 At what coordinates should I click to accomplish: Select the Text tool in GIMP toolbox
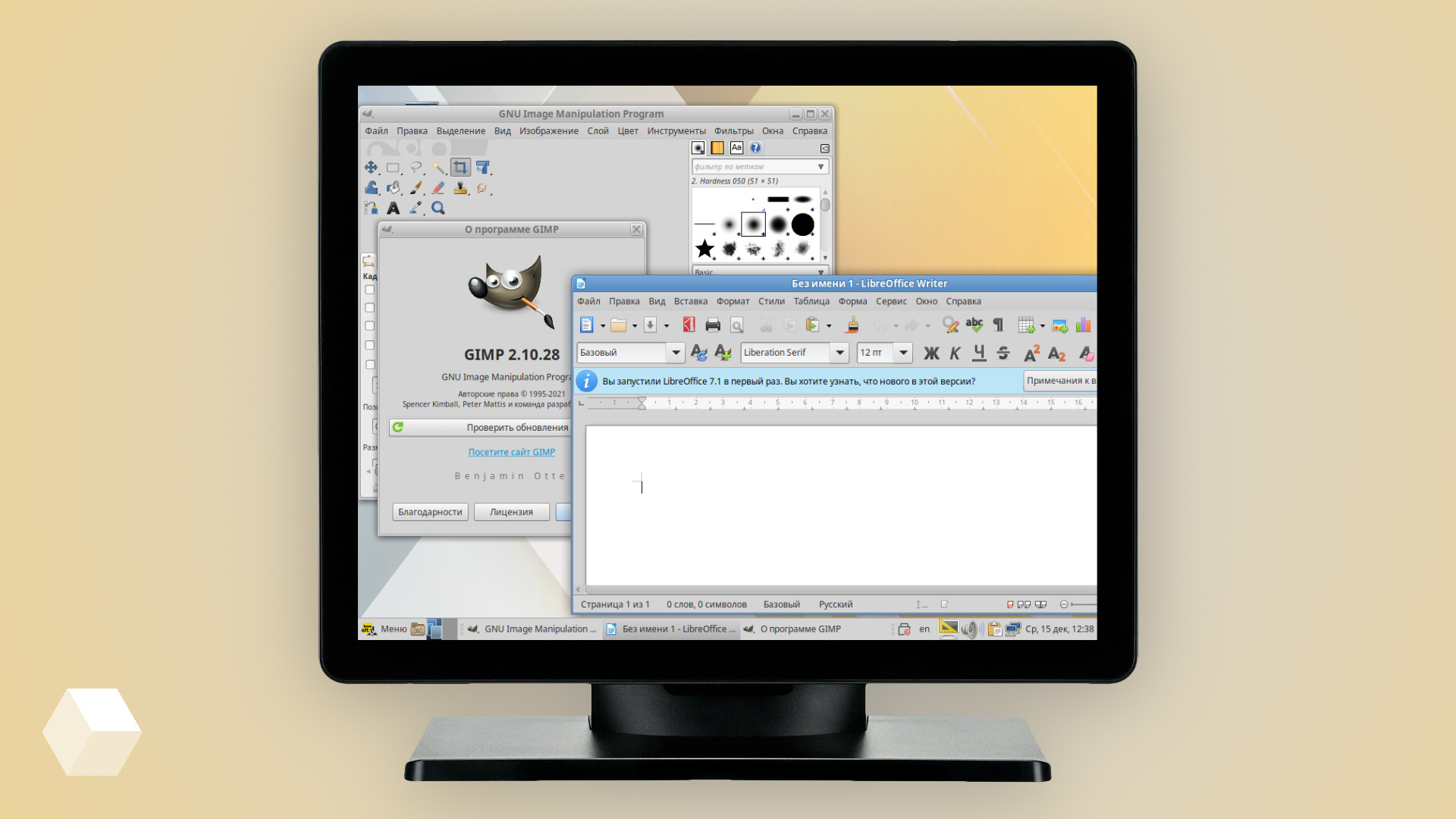[x=393, y=208]
